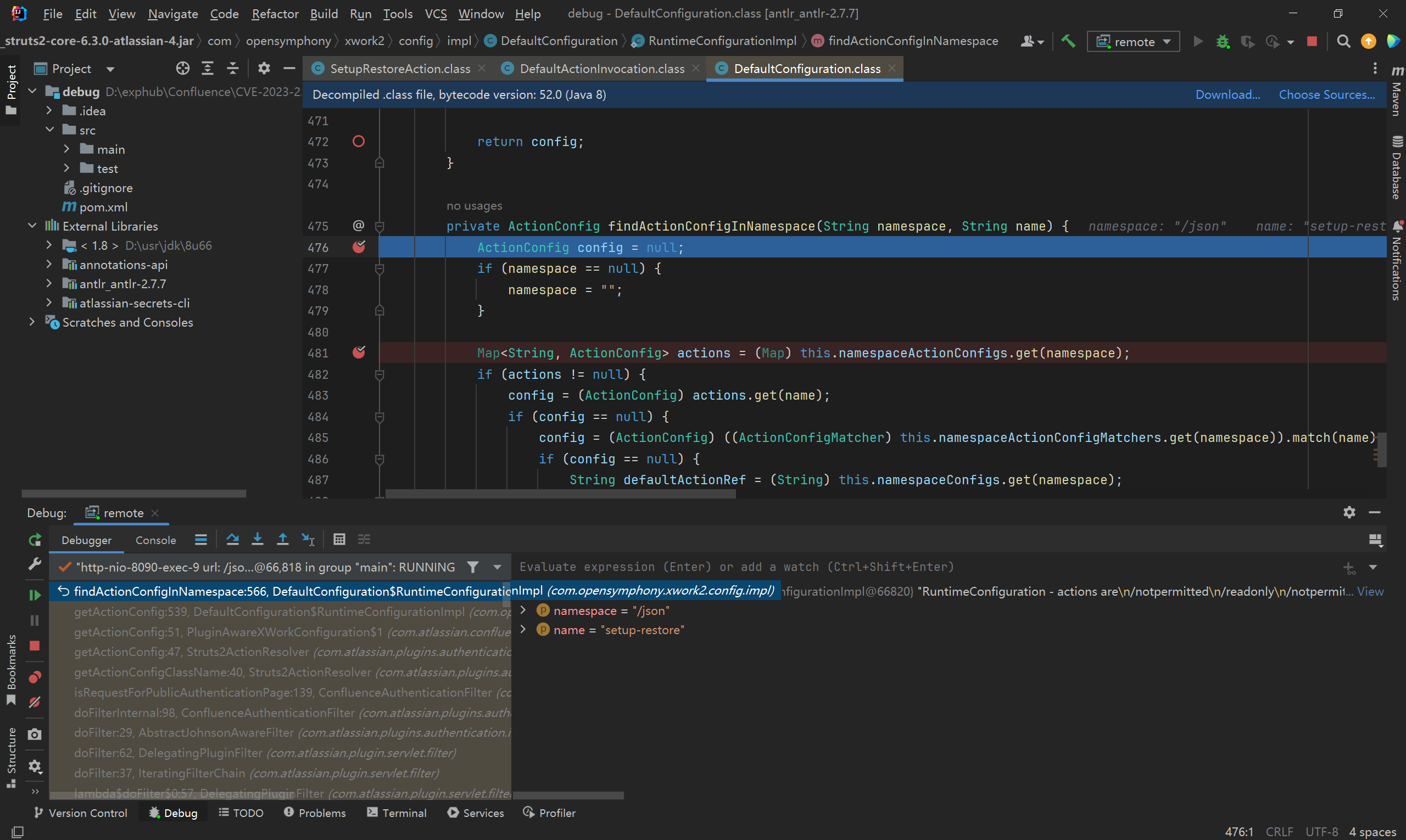Click the Project panel horizontal scrollbar

click(x=133, y=494)
